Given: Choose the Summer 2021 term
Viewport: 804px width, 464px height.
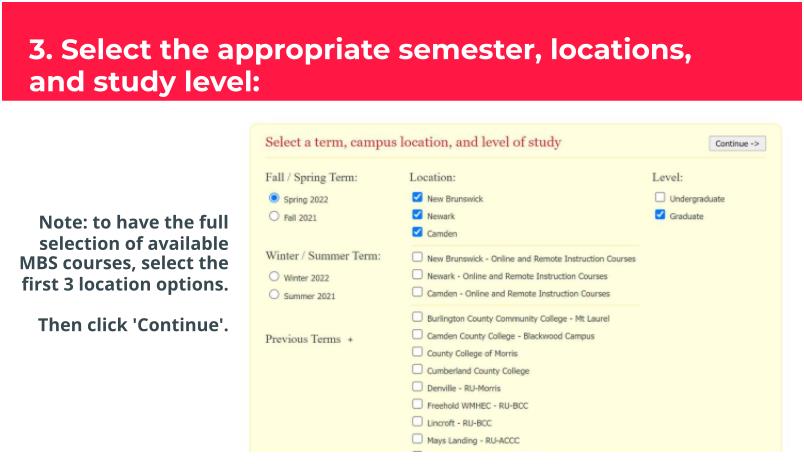Looking at the screenshot, I should 274,295.
